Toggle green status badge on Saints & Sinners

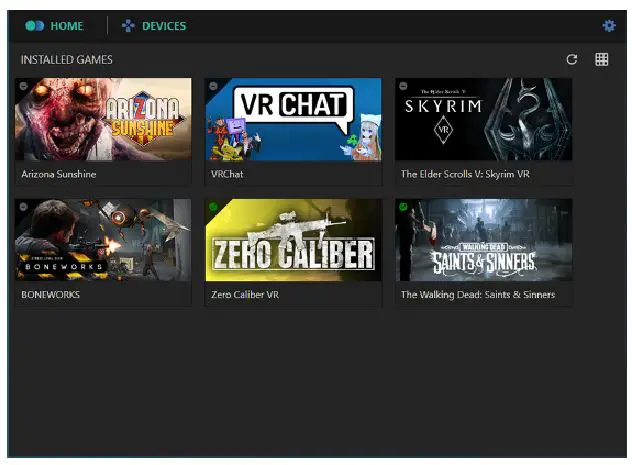click(403, 207)
